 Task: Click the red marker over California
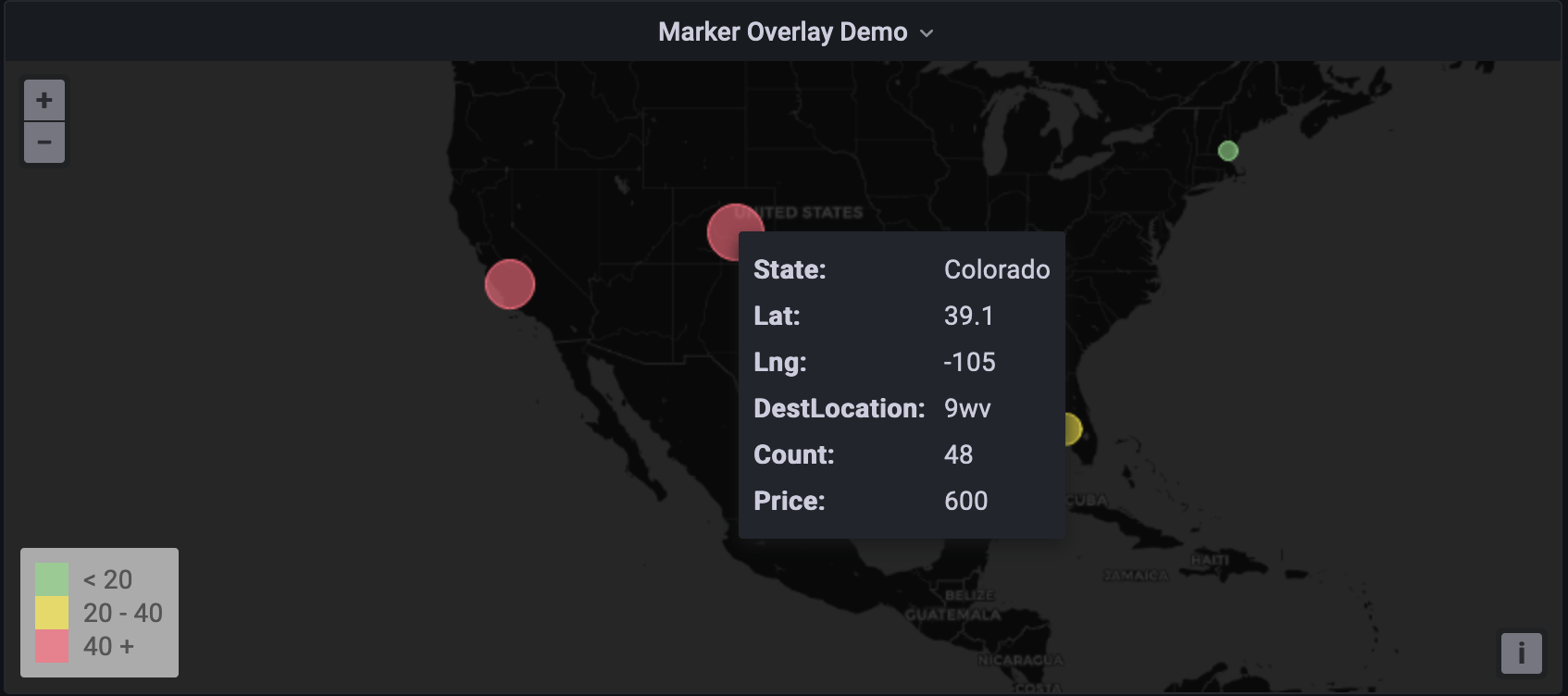[x=509, y=284]
